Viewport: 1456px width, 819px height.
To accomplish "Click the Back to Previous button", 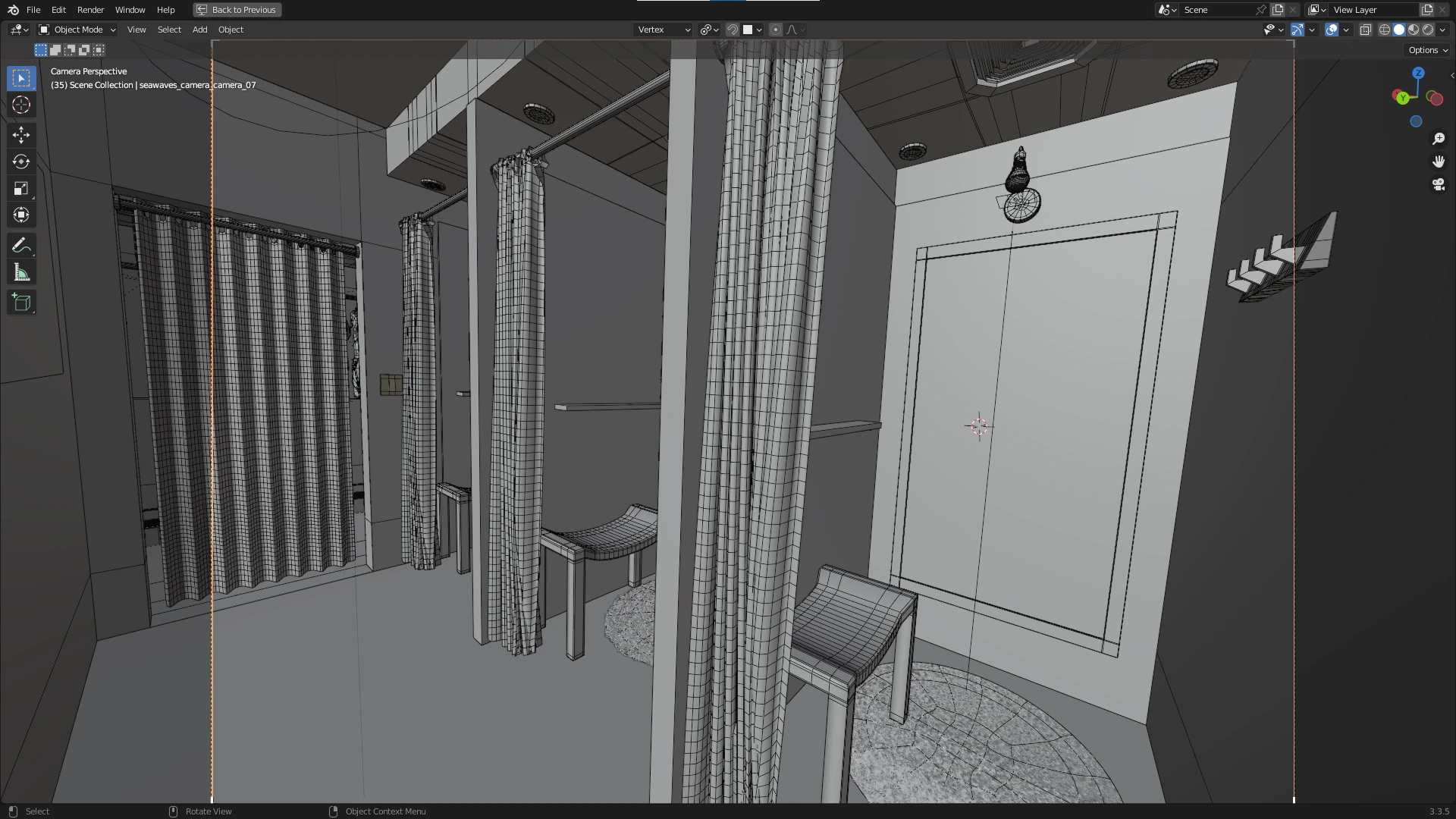I will [x=237, y=10].
